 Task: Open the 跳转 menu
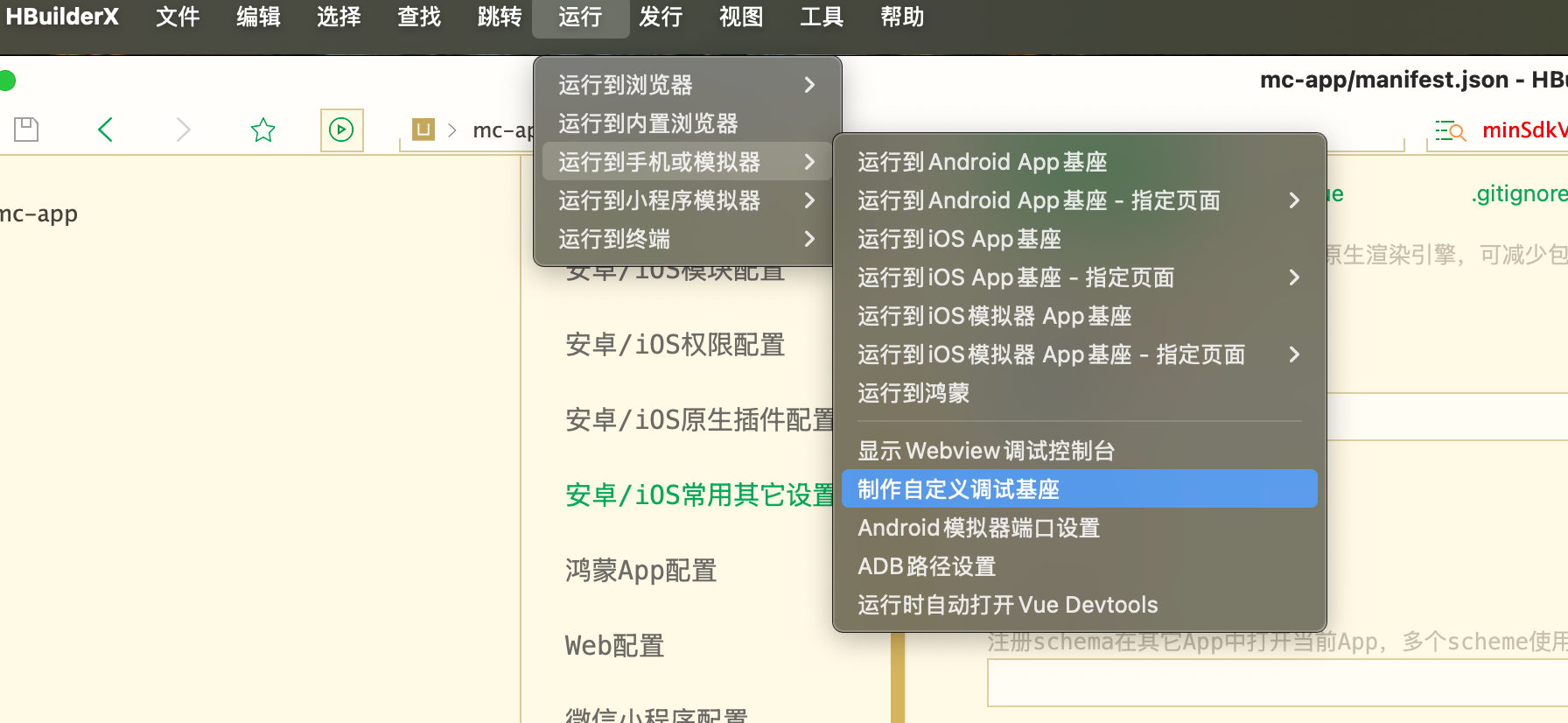point(500,17)
